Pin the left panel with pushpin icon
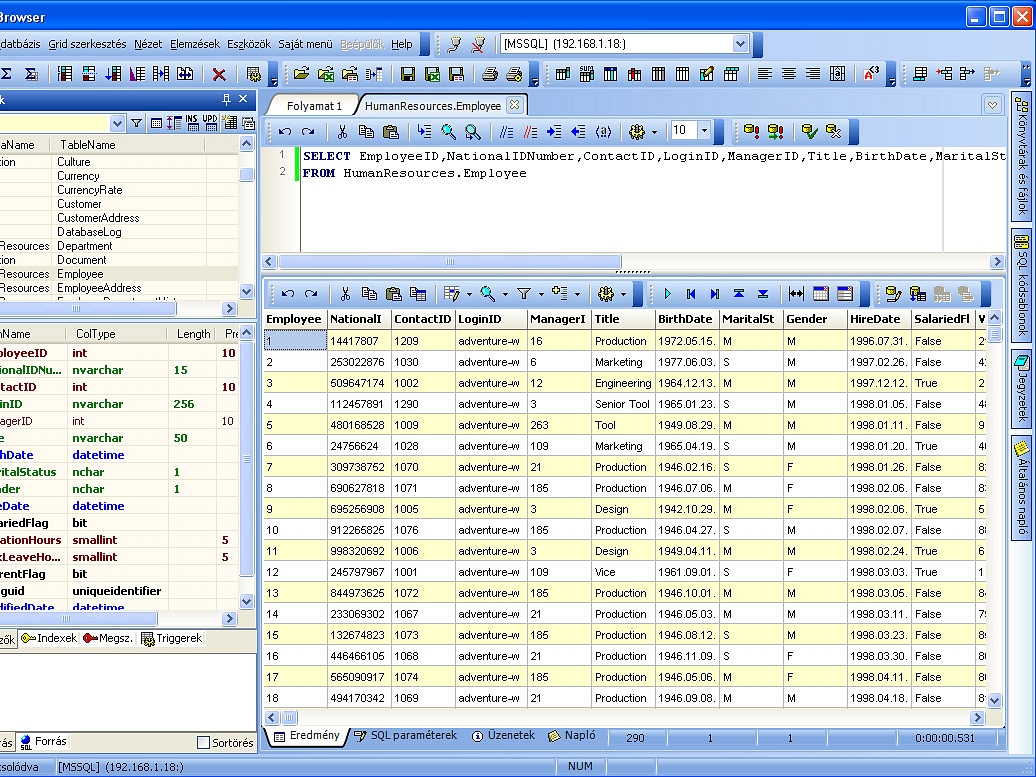The image size is (1036, 777). (x=227, y=99)
